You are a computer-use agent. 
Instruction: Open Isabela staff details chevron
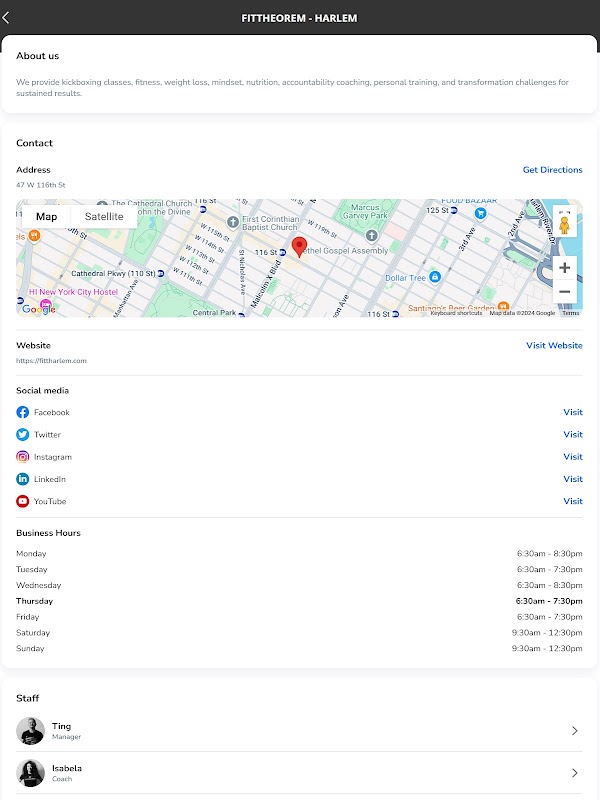tap(574, 773)
